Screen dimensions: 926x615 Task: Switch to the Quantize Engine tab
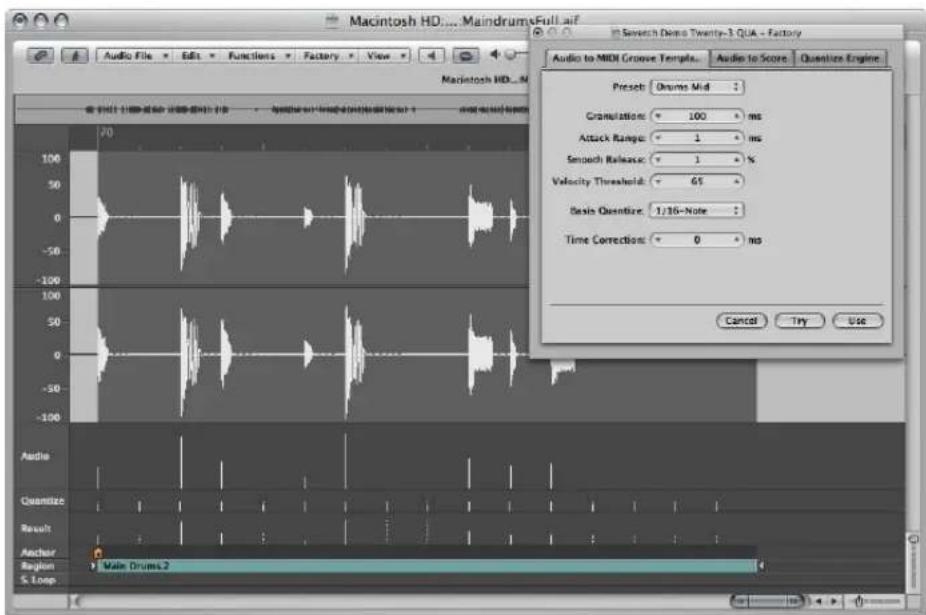coord(840,58)
